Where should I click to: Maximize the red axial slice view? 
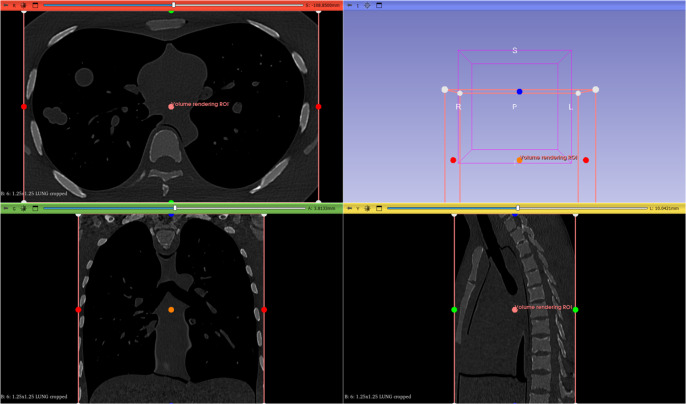pos(35,5)
